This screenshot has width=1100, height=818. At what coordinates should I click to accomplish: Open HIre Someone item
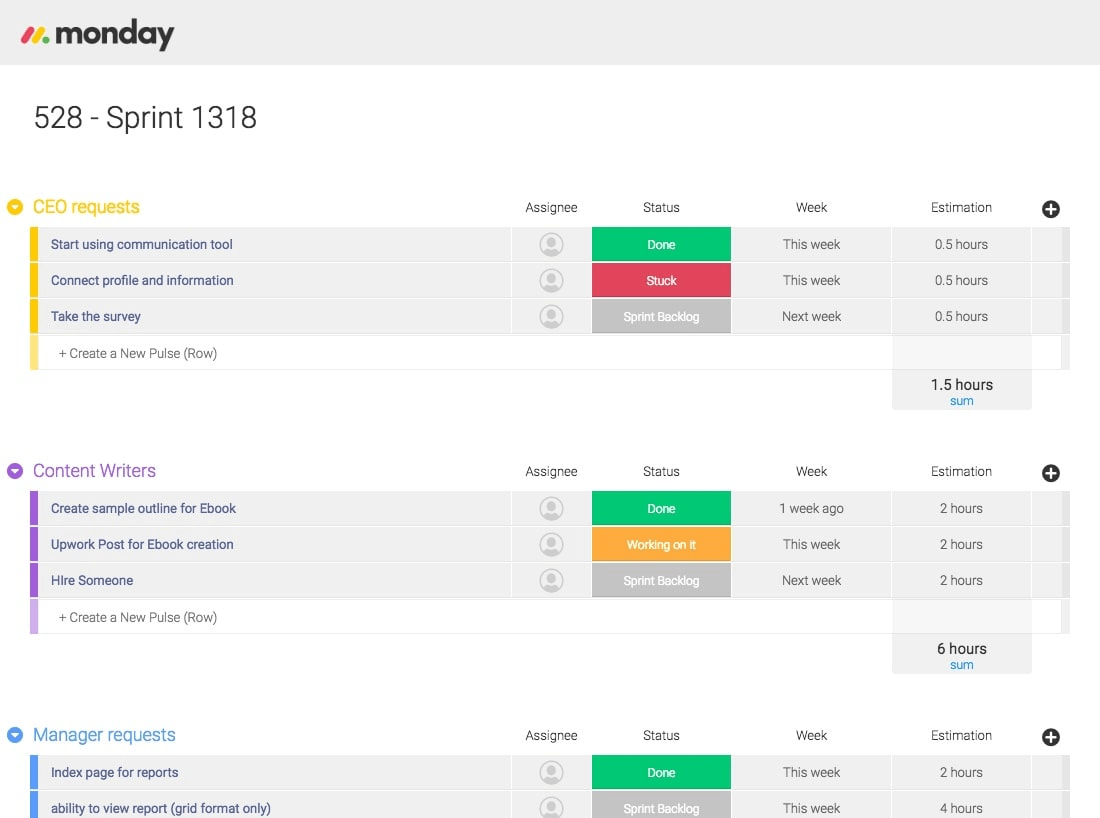click(x=92, y=580)
